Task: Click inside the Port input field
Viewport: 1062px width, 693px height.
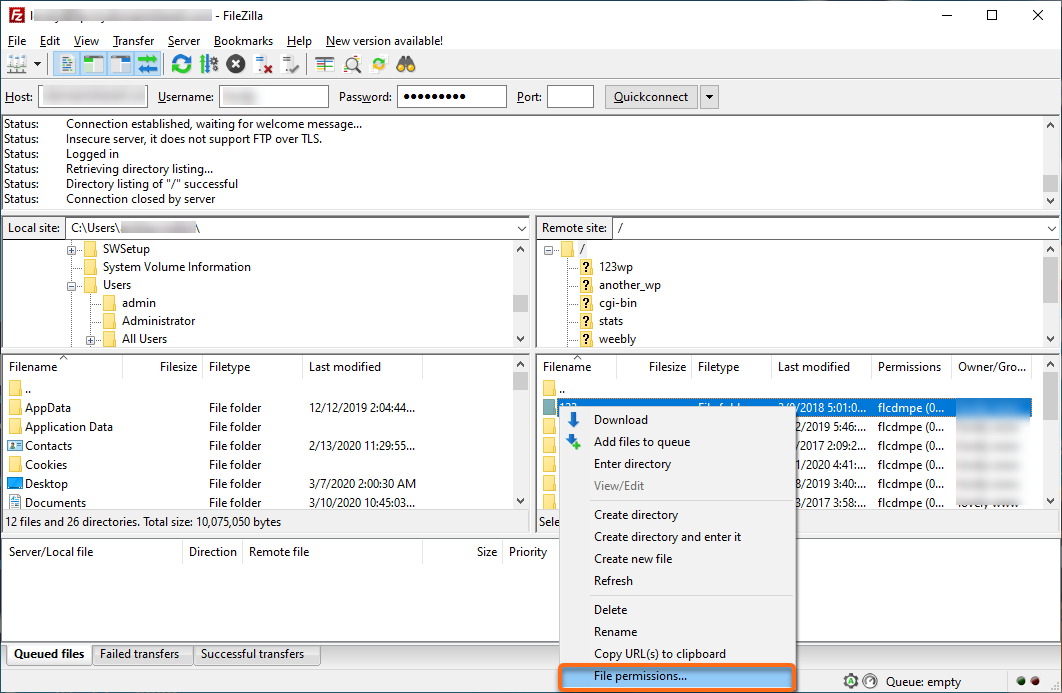Action: pyautogui.click(x=572, y=96)
